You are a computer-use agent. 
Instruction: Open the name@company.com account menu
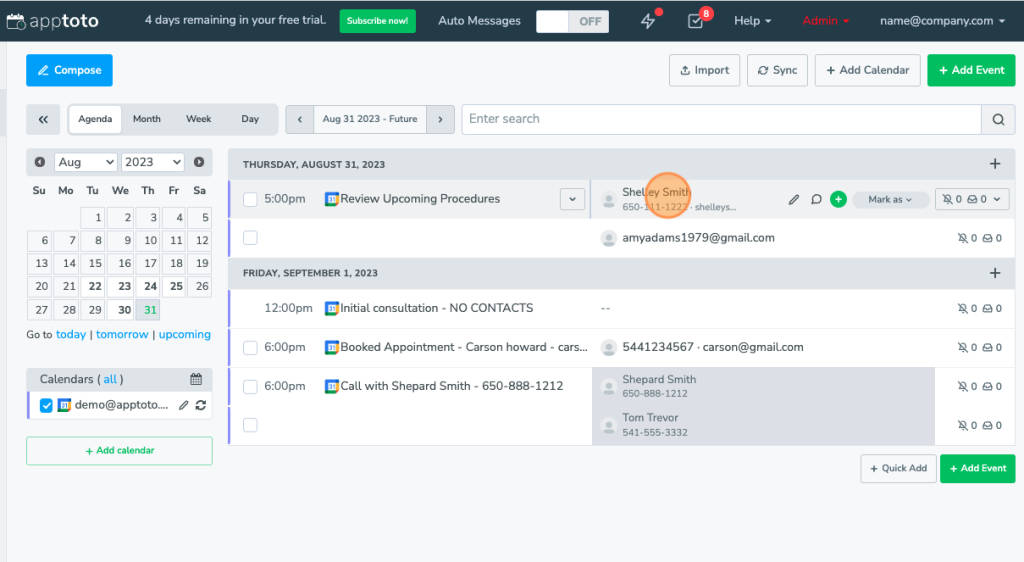942,21
